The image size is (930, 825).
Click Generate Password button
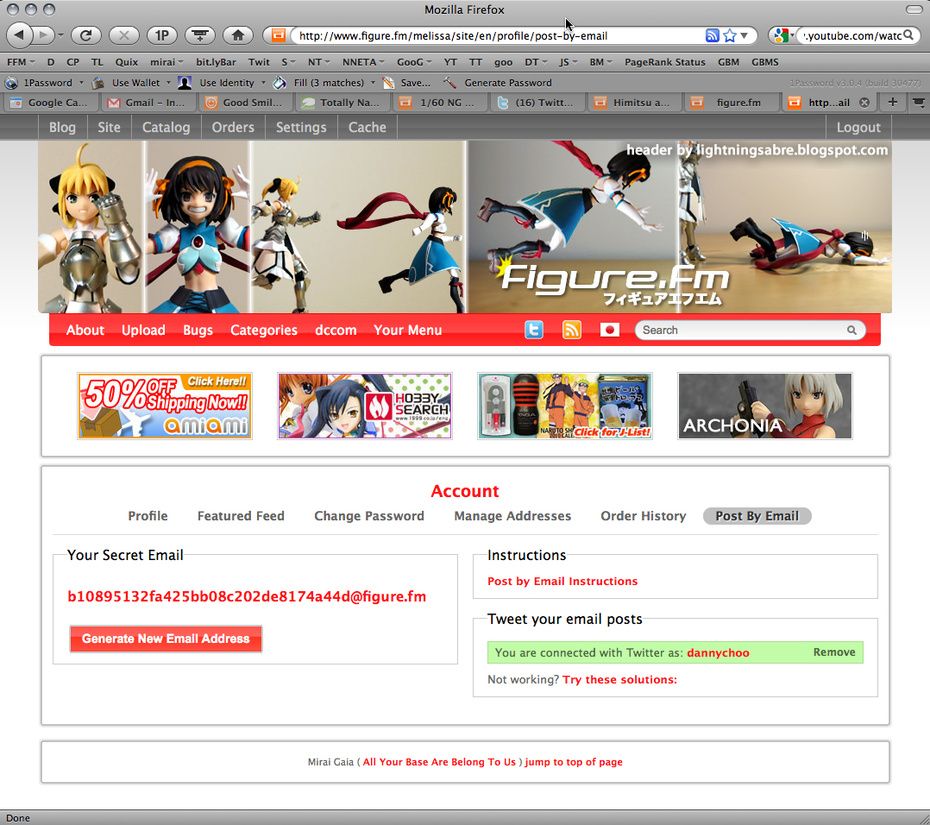(498, 82)
